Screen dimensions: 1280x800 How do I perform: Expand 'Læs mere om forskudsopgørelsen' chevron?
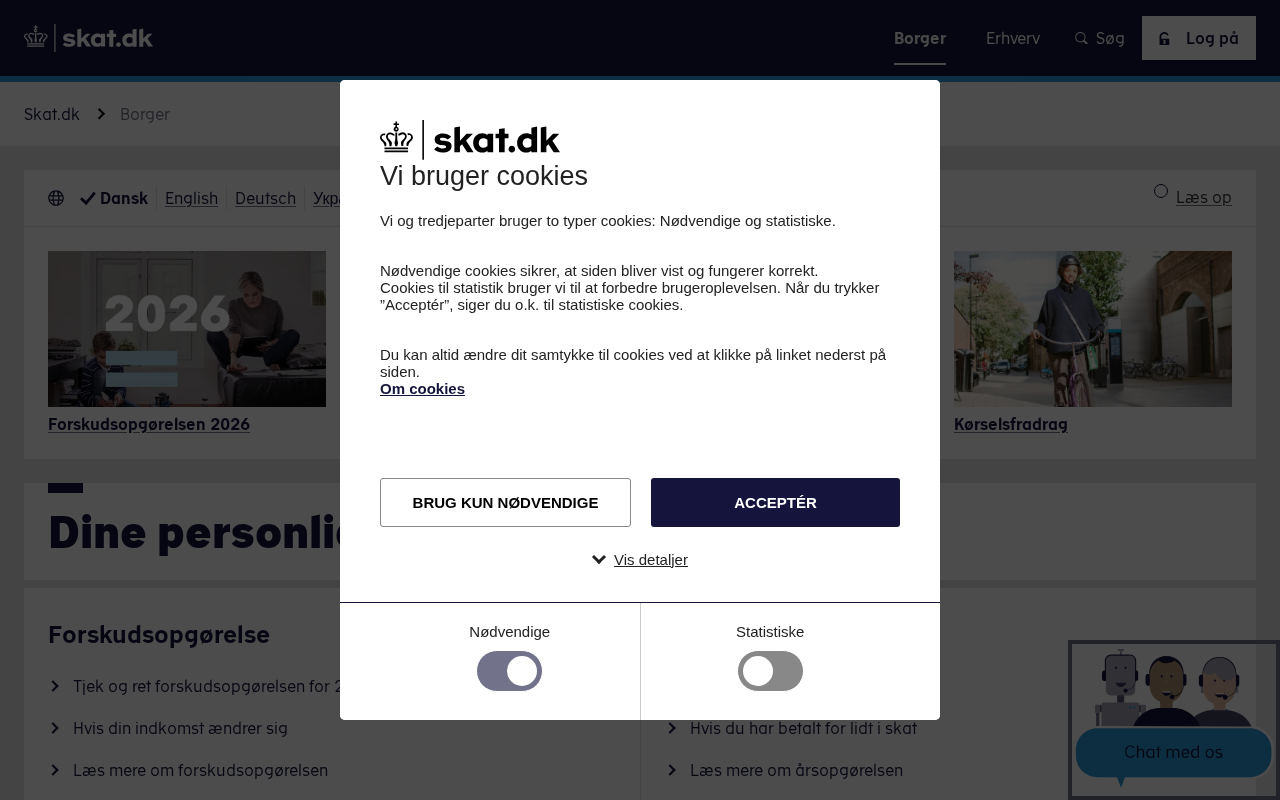[x=55, y=770]
